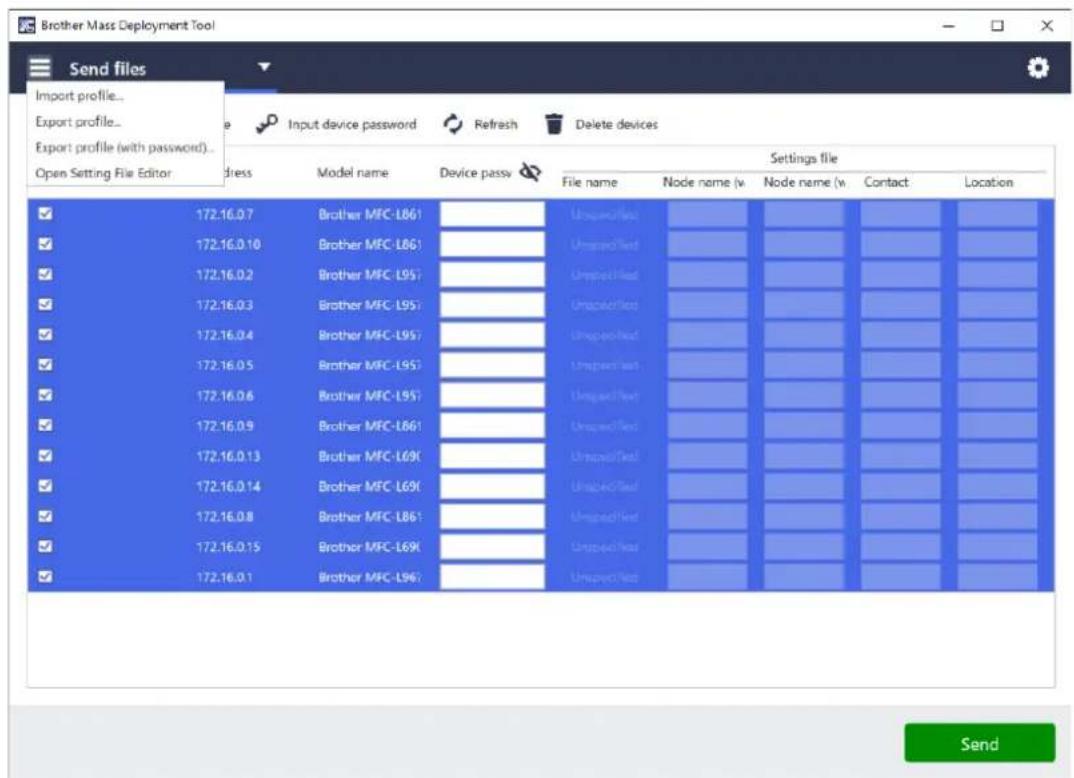Minimize the Brother Mass Deployment Tool window

[949, 26]
